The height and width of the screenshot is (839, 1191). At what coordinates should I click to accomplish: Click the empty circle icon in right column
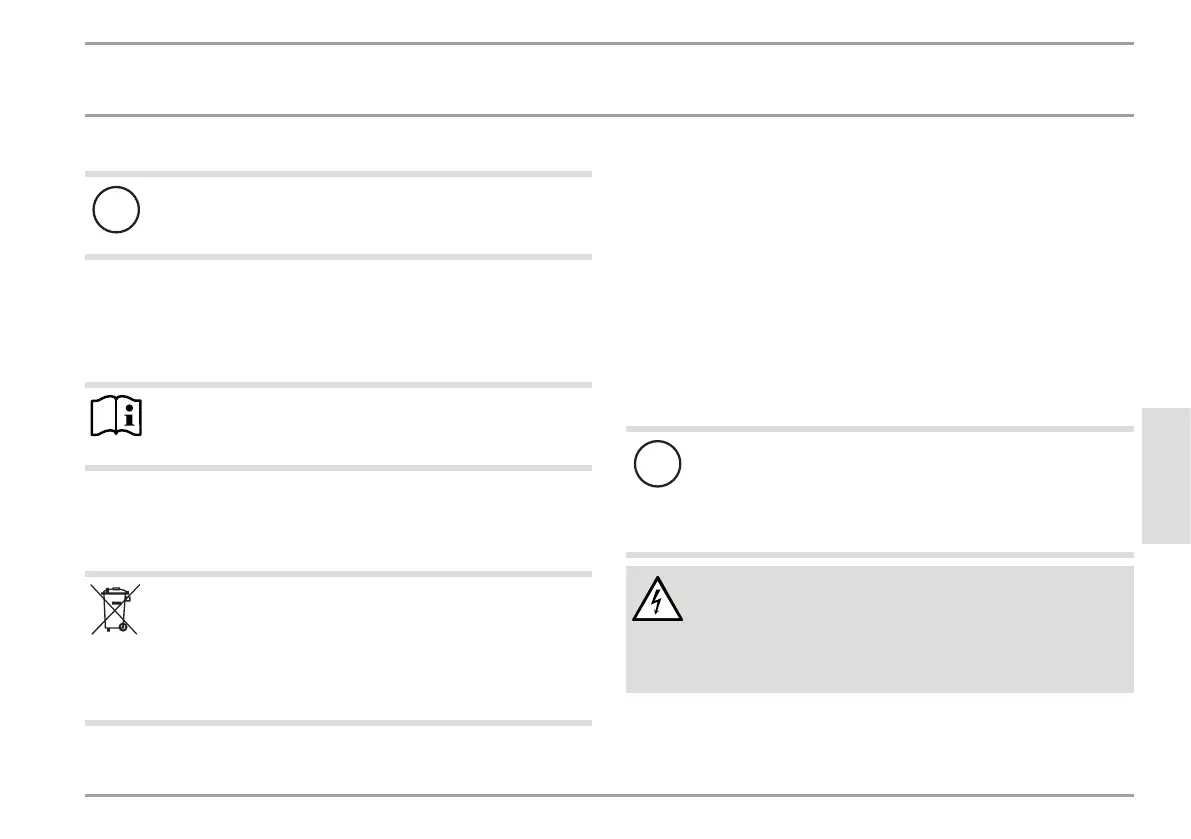tap(657, 464)
